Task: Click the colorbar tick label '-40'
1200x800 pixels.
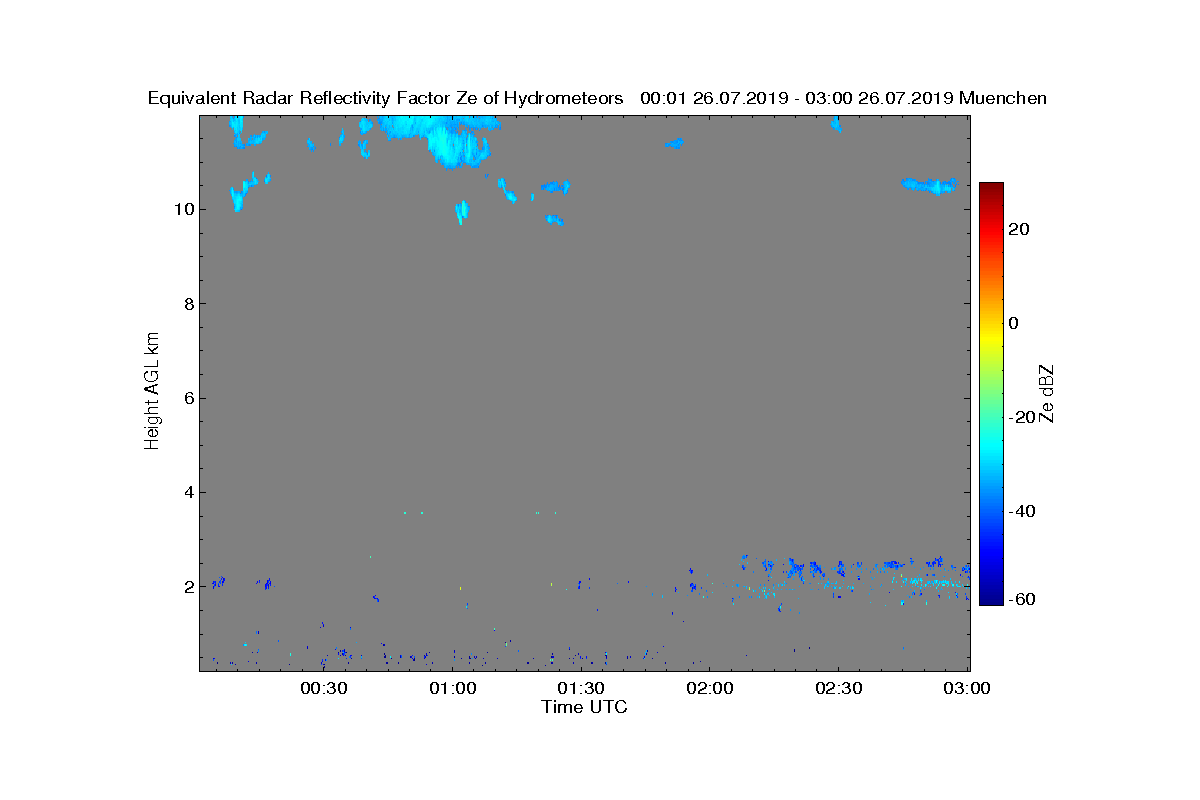Action: 1020,511
